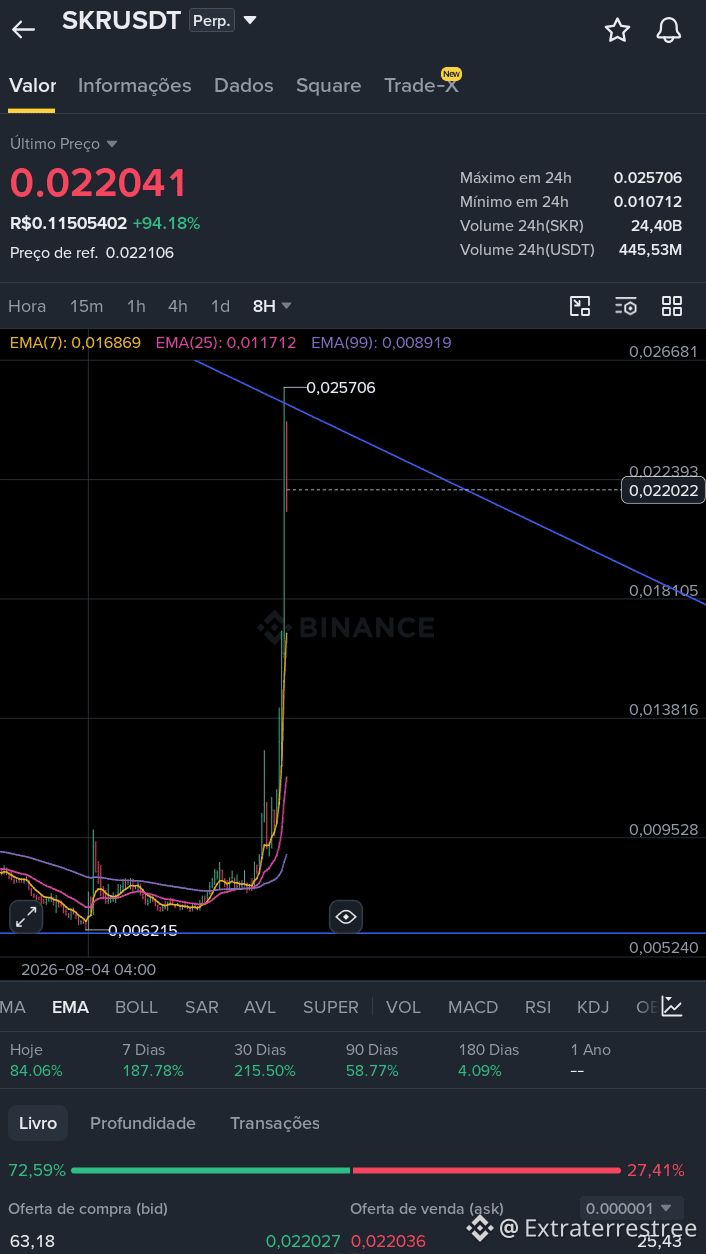
Task: Open the Square tab
Action: coord(329,85)
